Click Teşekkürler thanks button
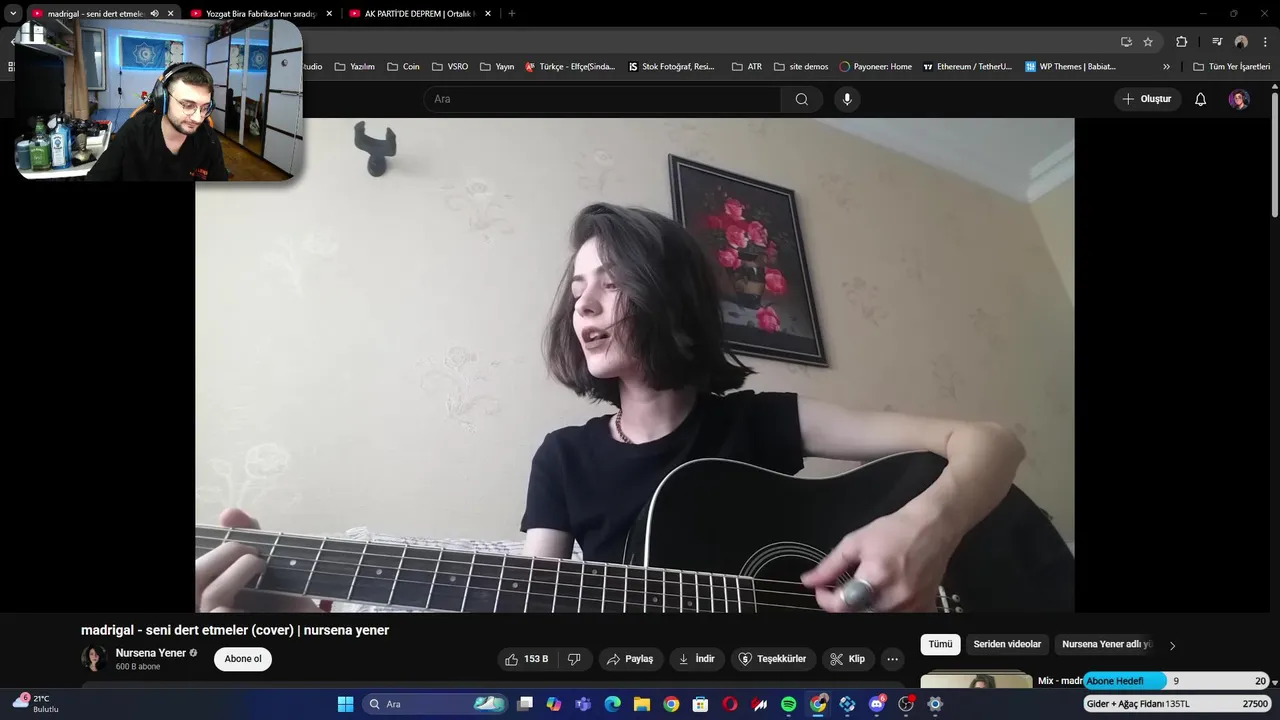This screenshot has width=1280, height=720. [x=772, y=659]
